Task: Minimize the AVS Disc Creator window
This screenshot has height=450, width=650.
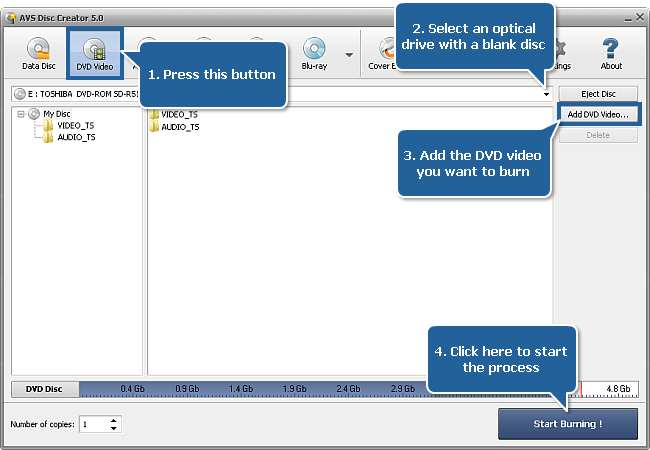Action: coord(628,19)
